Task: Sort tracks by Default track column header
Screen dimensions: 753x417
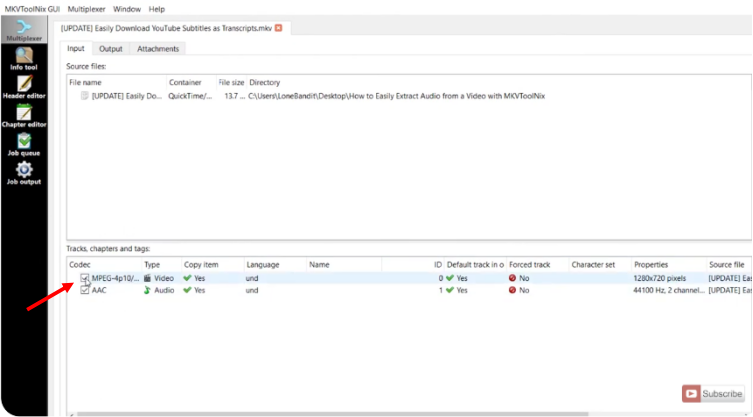Action: [475, 265]
